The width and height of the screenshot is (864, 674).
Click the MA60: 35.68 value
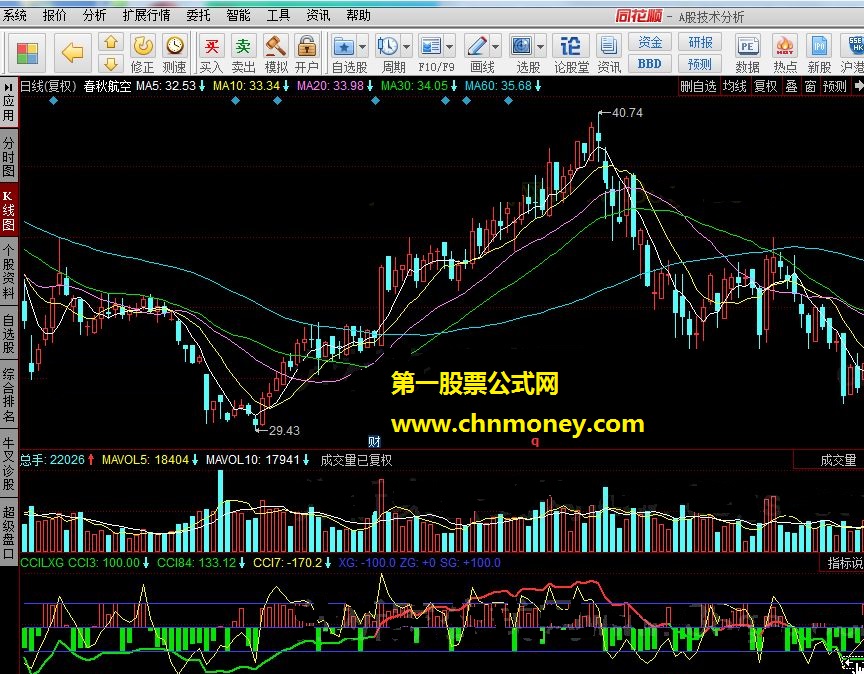[499, 85]
